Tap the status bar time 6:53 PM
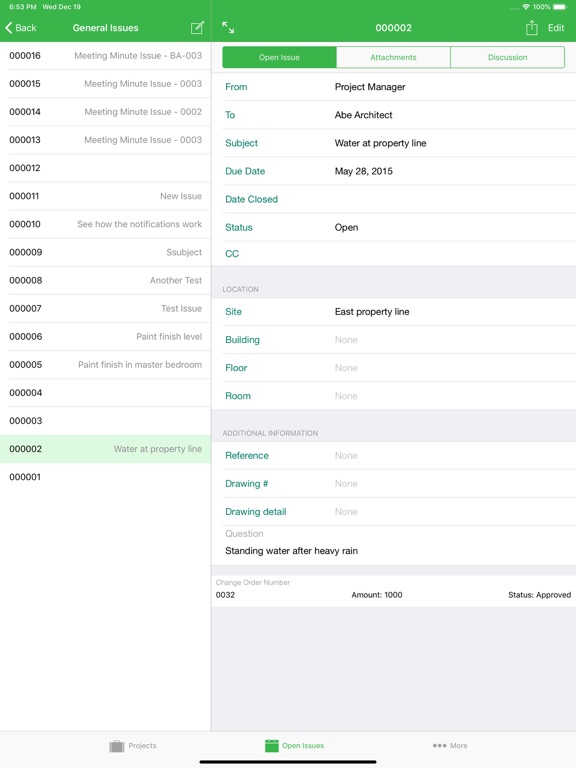 (23, 7)
